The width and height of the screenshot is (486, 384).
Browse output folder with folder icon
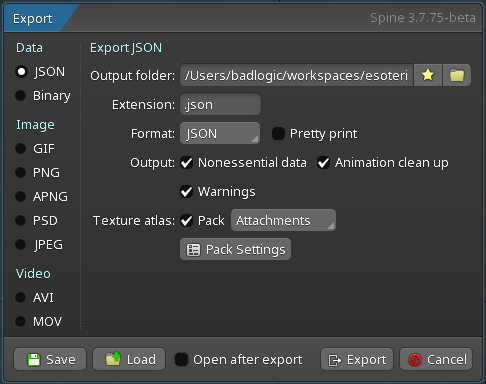tap(457, 75)
